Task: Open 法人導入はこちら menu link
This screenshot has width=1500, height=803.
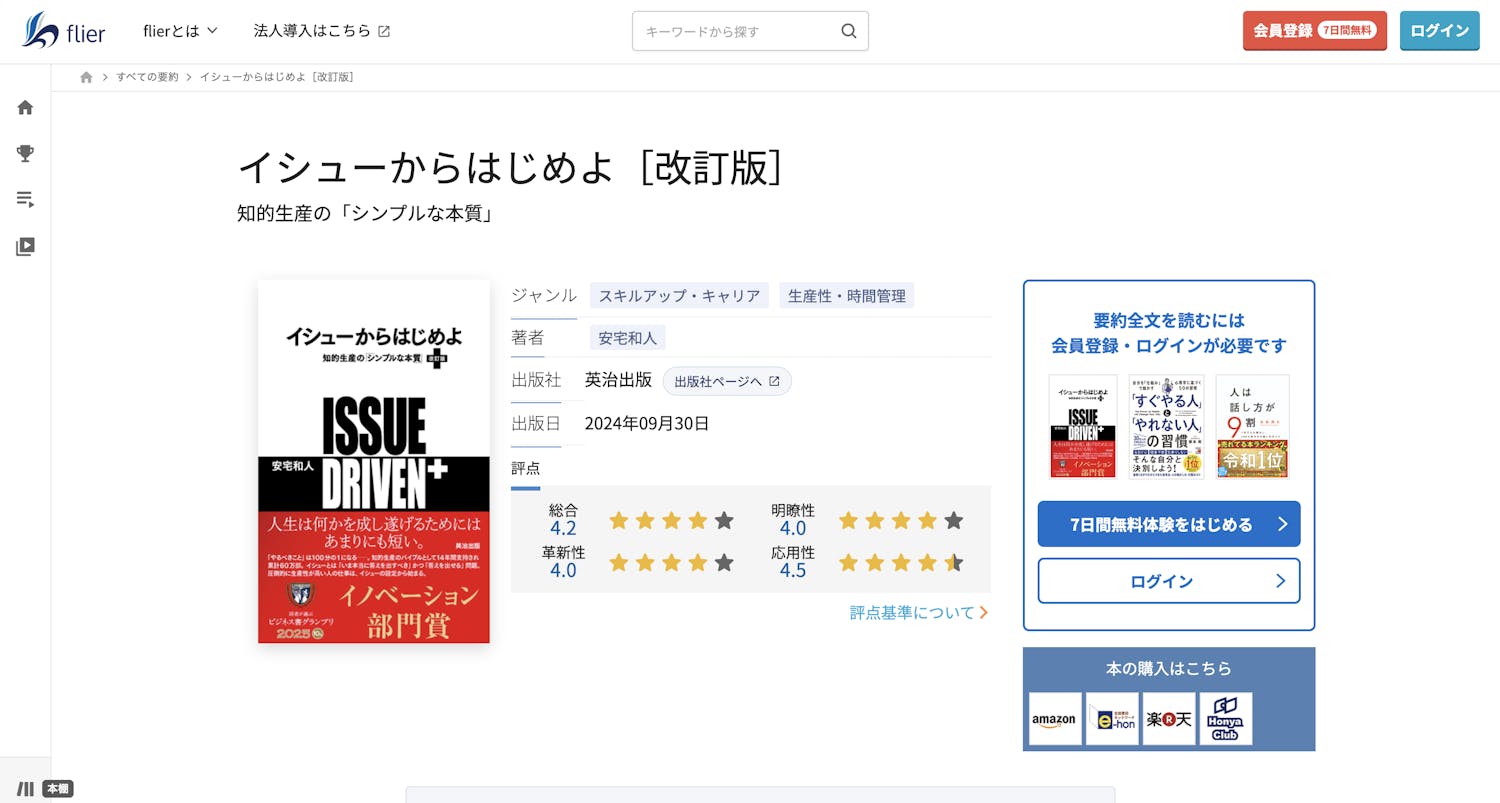Action: click(321, 31)
